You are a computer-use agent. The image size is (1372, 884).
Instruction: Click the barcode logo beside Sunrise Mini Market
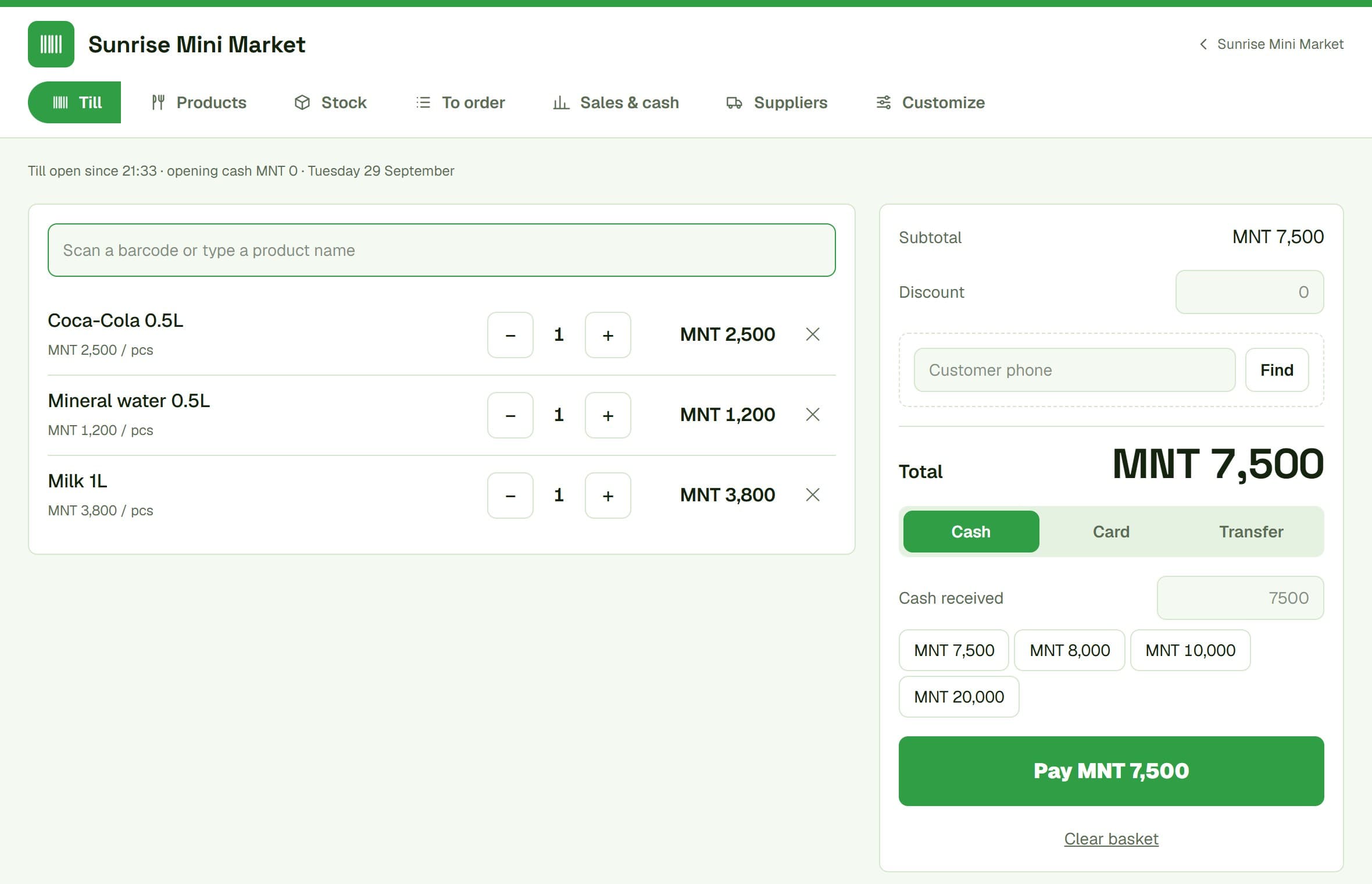coord(51,44)
